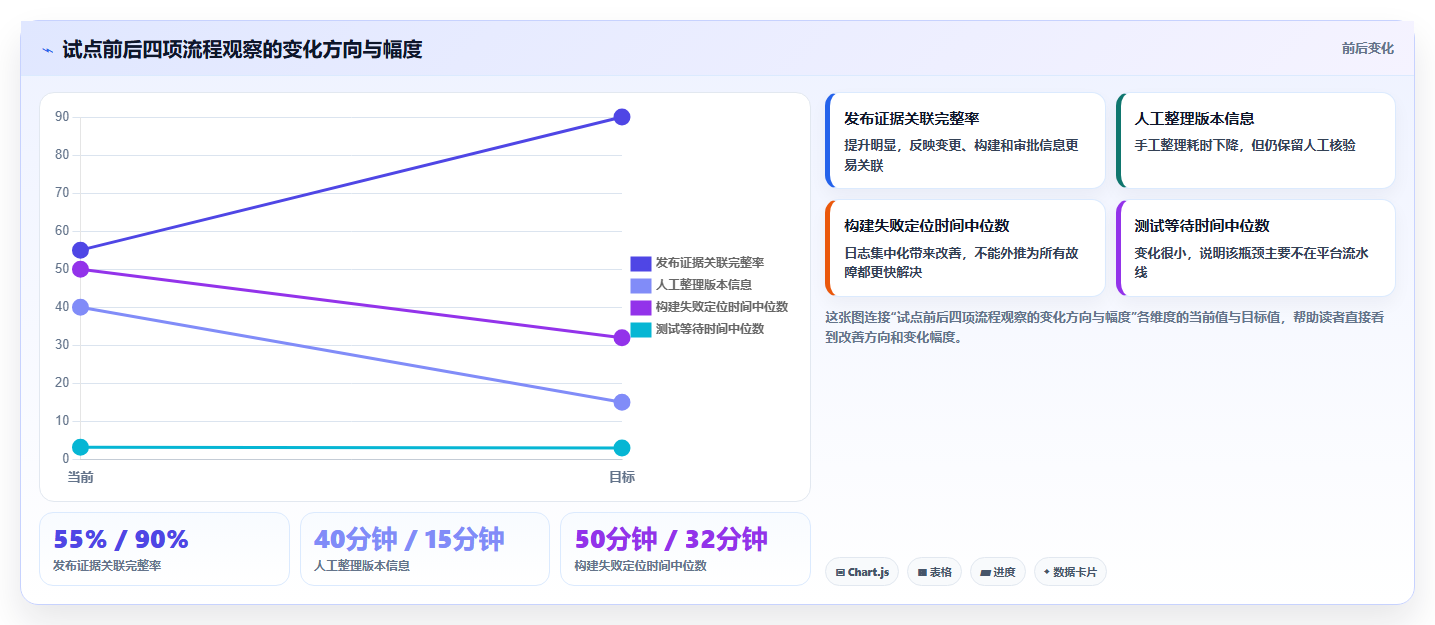Select the 表格 tag
Viewport: 1435px width, 625px height.
pos(934,572)
